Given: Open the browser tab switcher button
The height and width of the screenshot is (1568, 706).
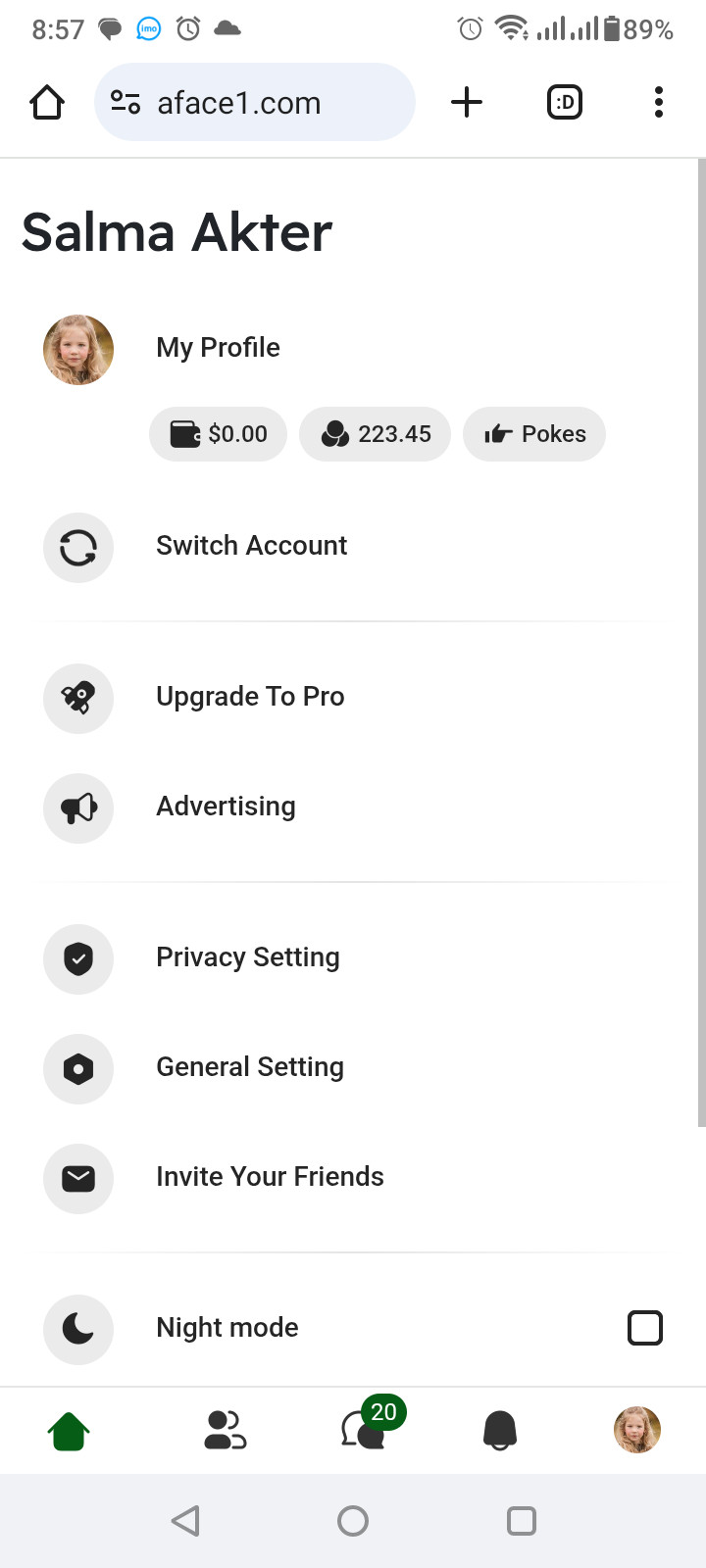Looking at the screenshot, I should (x=565, y=102).
